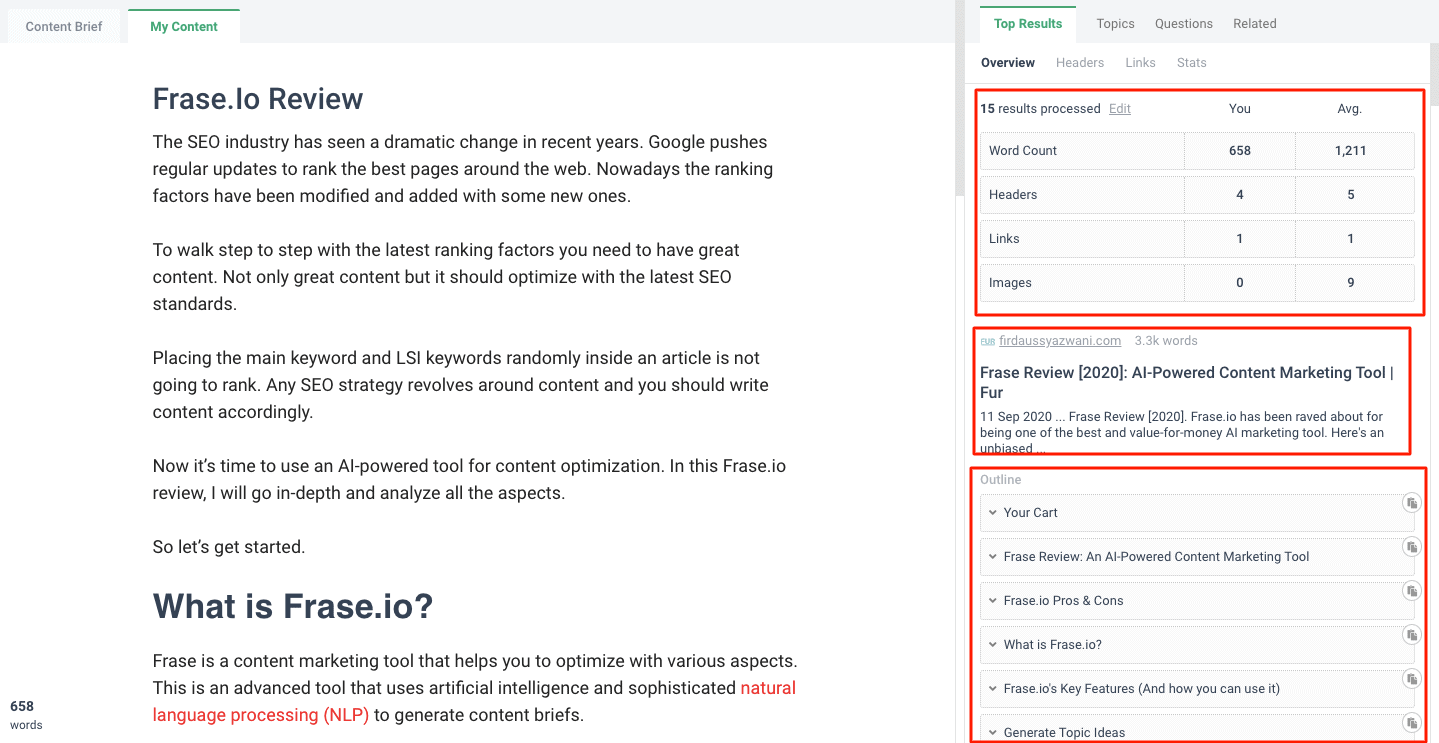Viewport: 1439px width, 743px height.
Task: Click the average images value 9
Action: [x=1351, y=283]
